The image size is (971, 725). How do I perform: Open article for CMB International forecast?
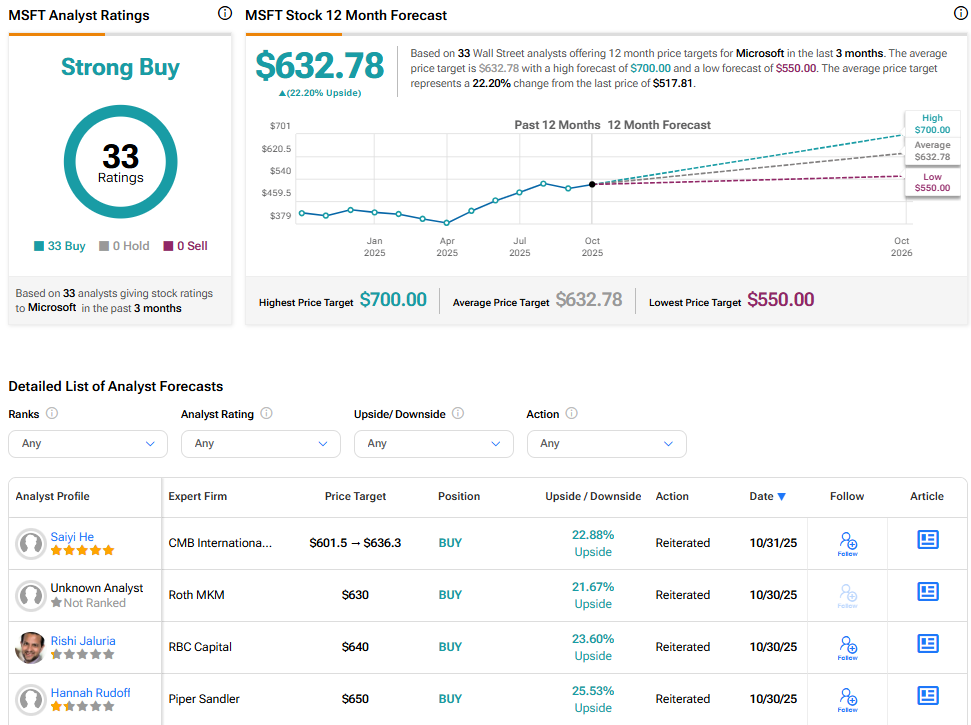coord(927,540)
